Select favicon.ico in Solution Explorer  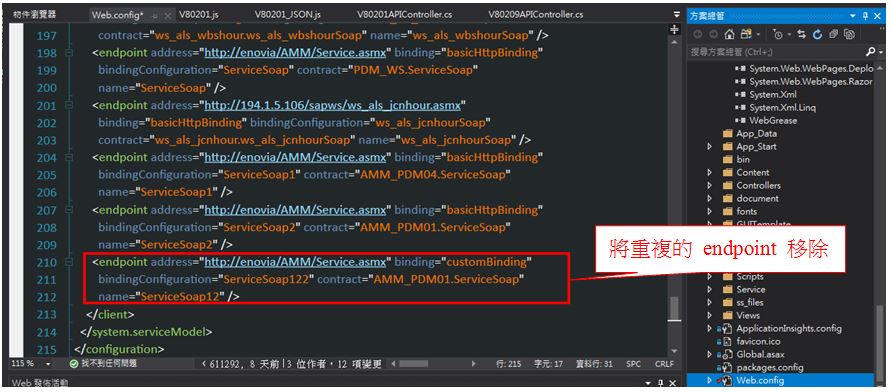click(x=758, y=341)
